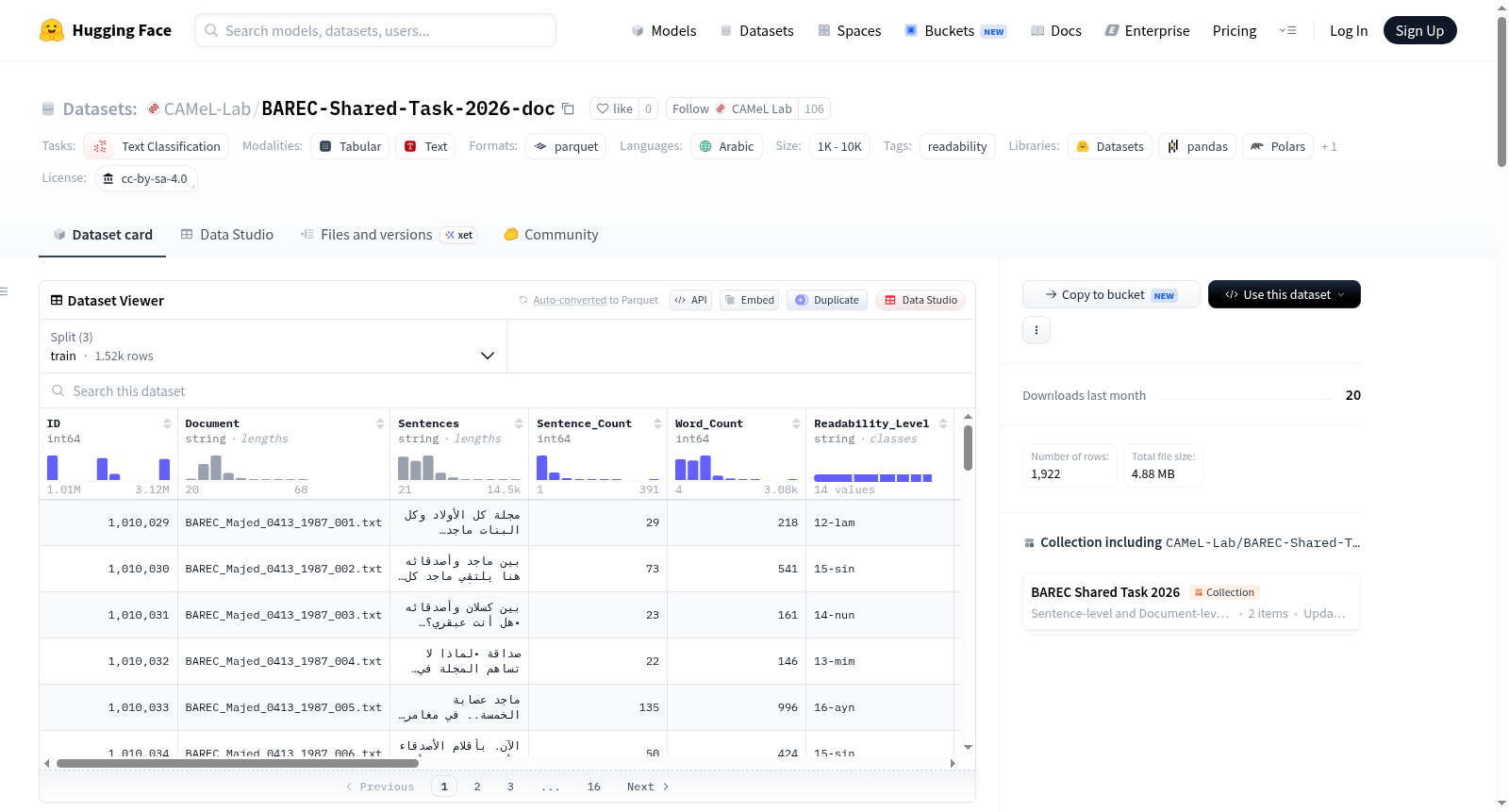1509x812 pixels.
Task: Open the more options three-dot button
Action: pyautogui.click(x=1036, y=330)
